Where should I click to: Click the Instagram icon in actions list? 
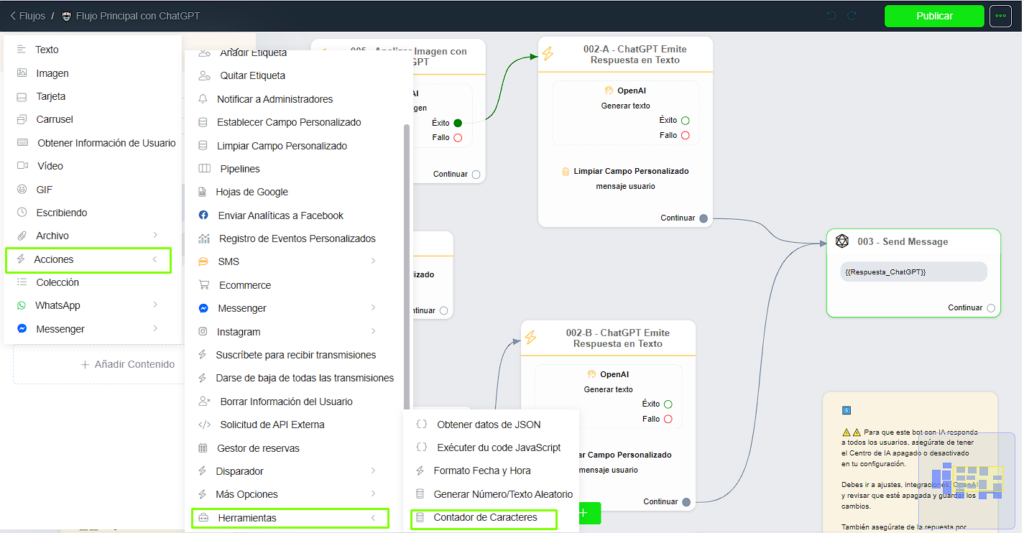[204, 332]
